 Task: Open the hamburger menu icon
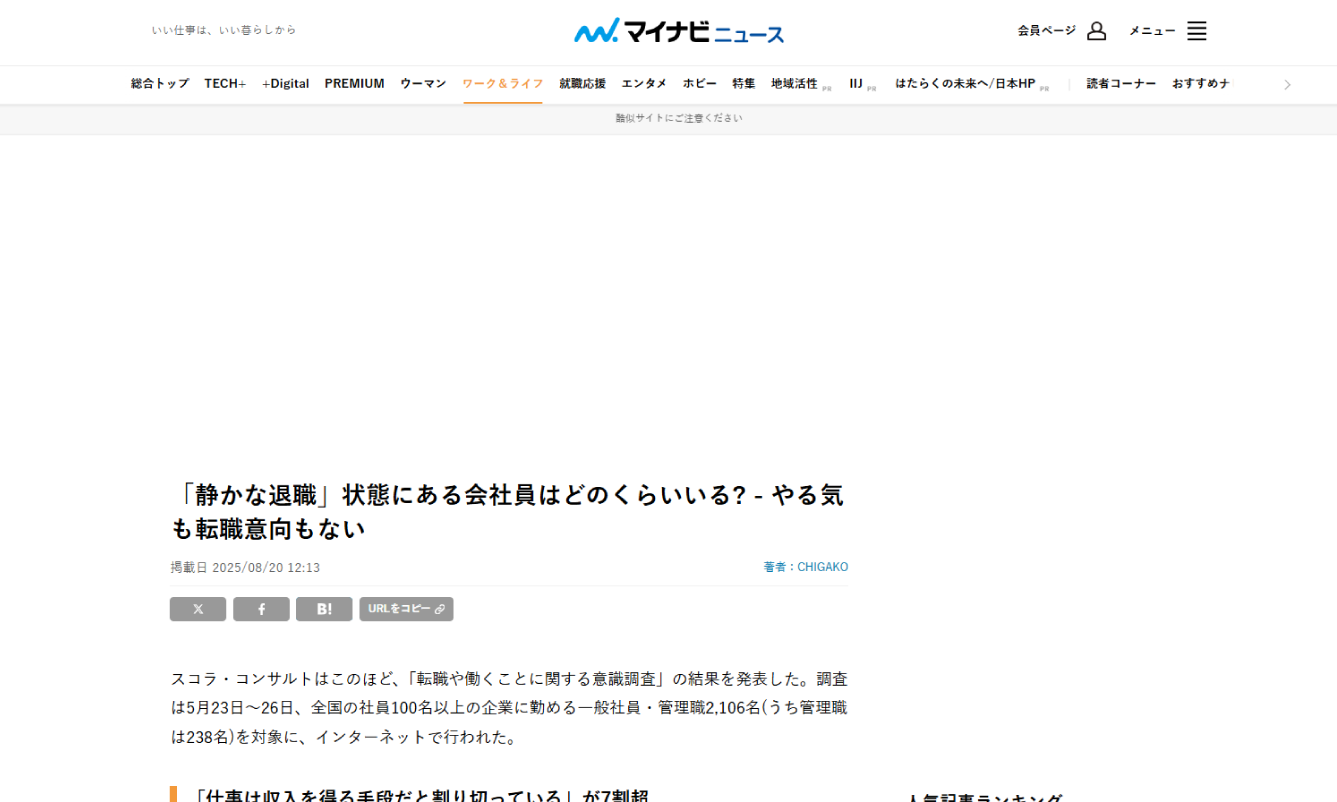tap(1196, 31)
